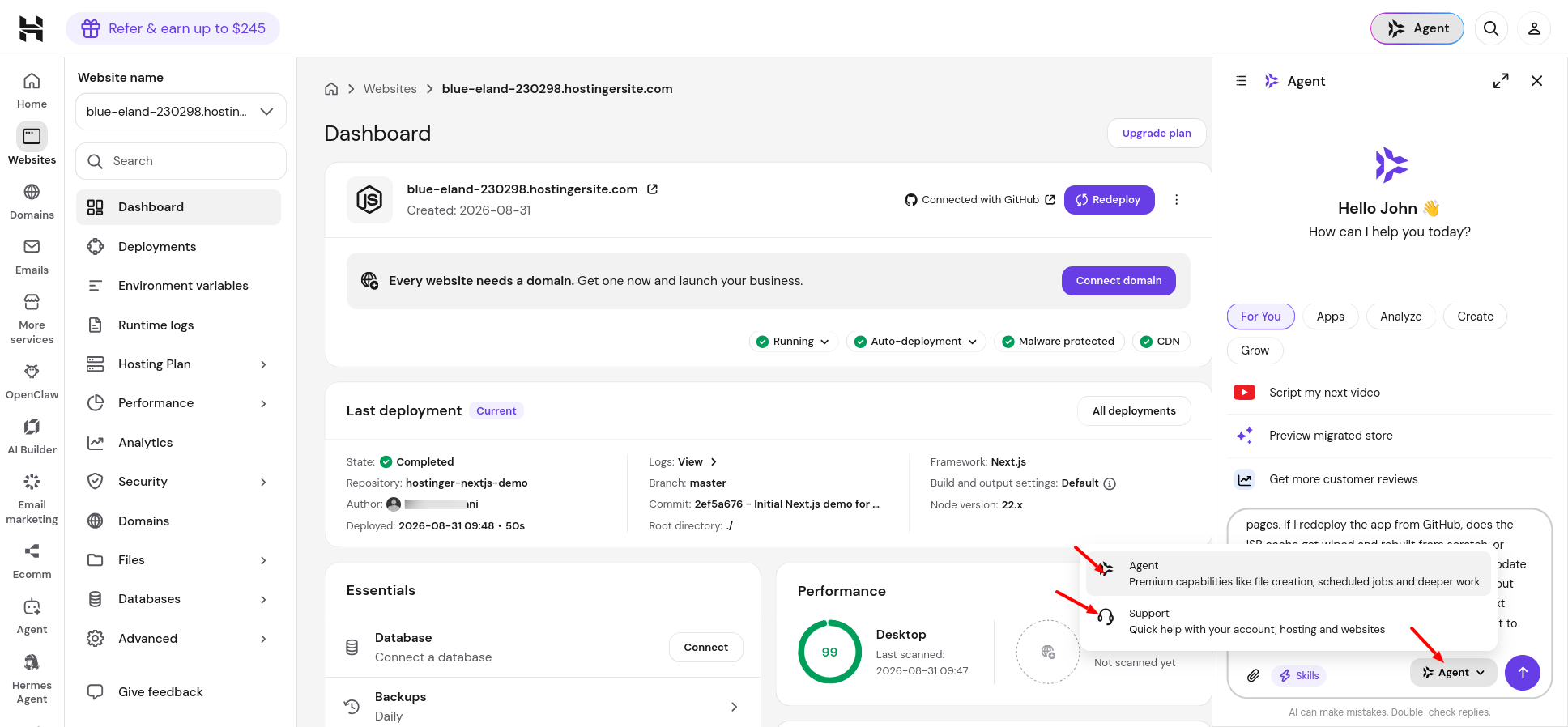Open the chat history list icon
Screen dimensions: 1568x727
click(x=1241, y=81)
